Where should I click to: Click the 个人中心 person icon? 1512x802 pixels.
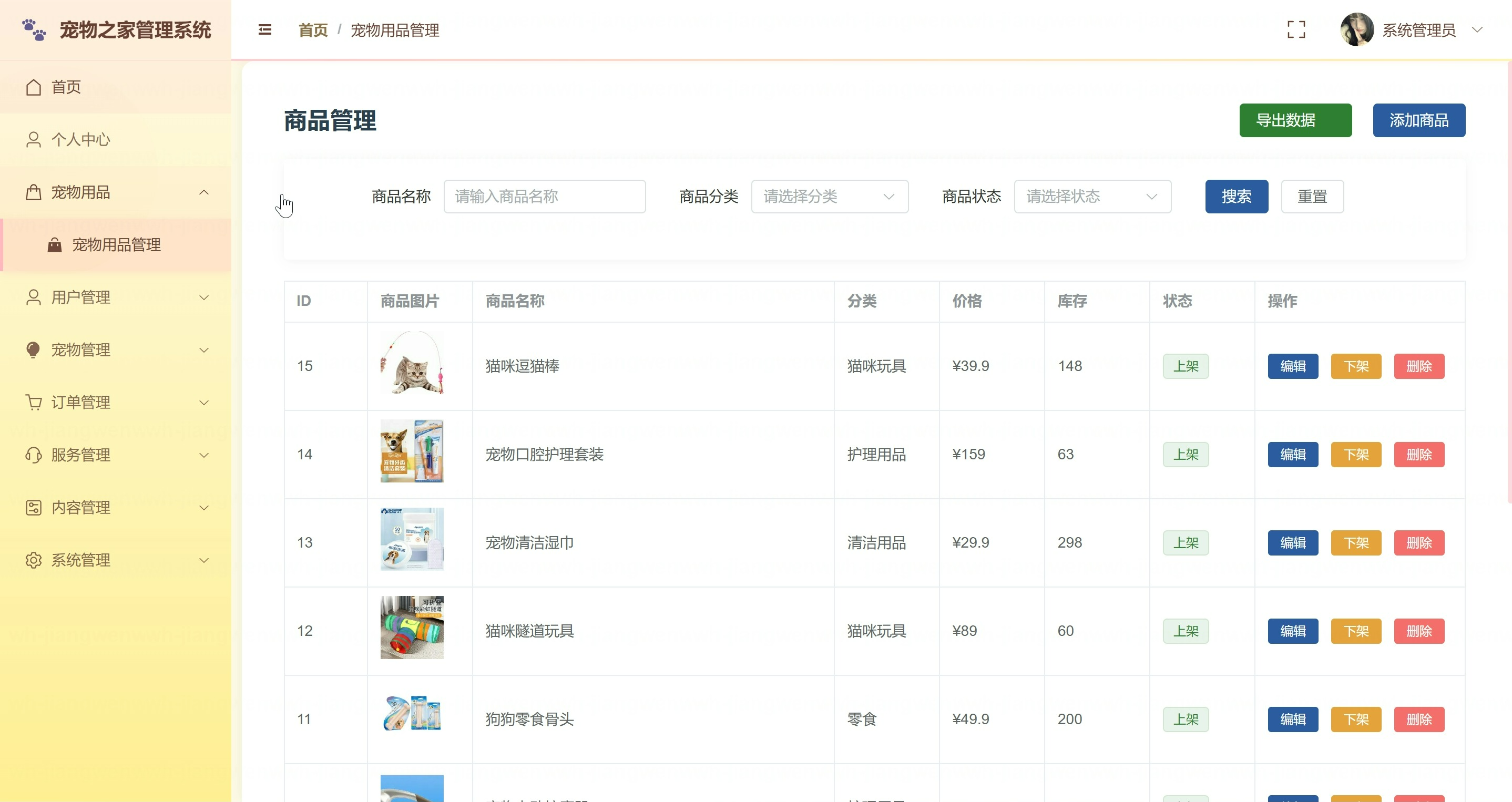34,140
